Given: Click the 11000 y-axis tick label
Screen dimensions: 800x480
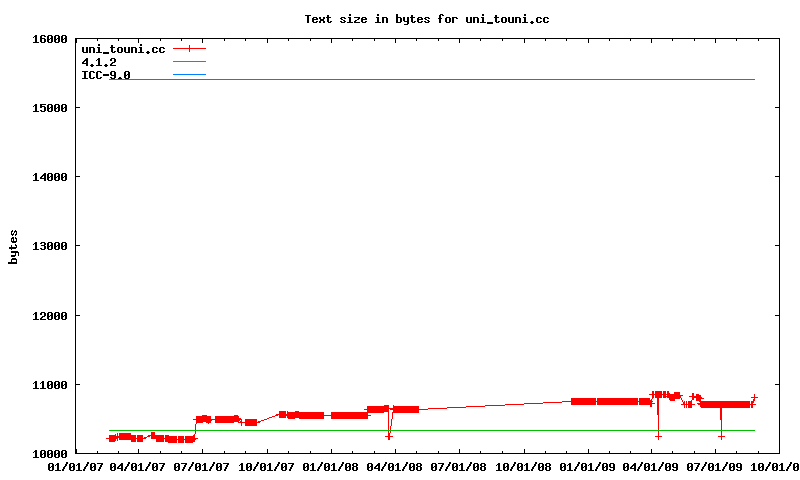Looking at the screenshot, I should [x=47, y=385].
